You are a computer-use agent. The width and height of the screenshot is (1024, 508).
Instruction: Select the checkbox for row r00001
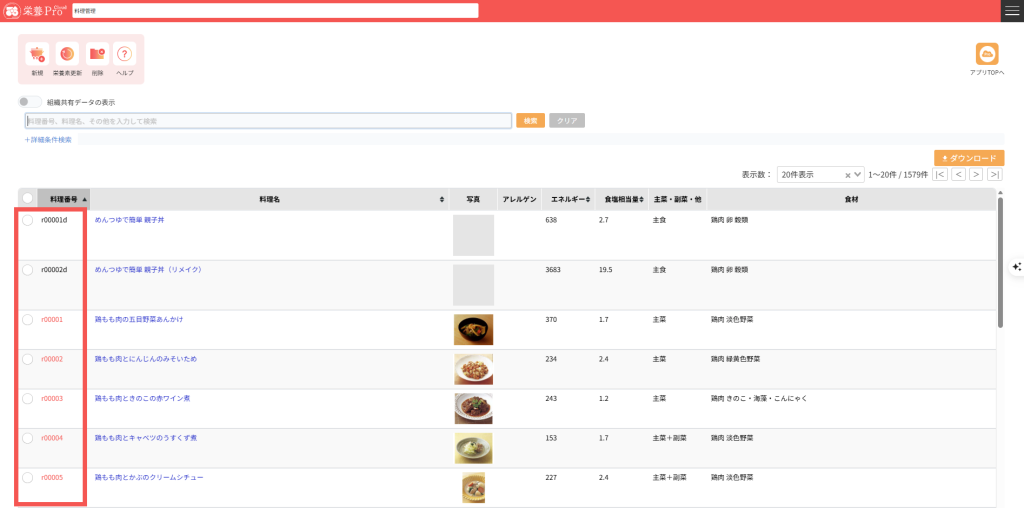click(x=28, y=320)
